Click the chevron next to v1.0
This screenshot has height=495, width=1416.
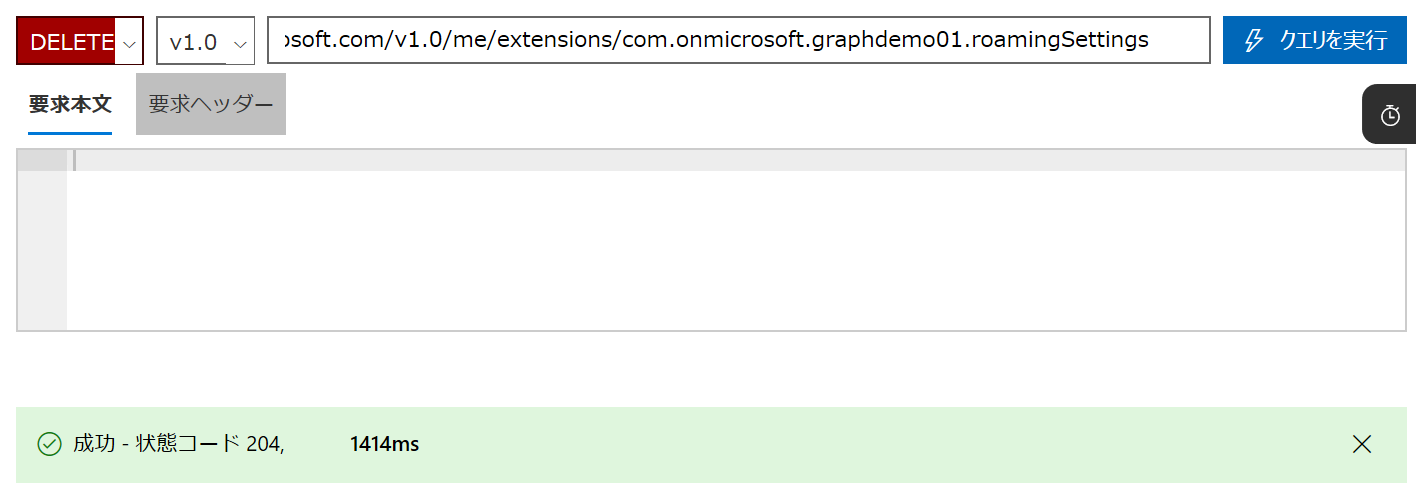pos(240,44)
